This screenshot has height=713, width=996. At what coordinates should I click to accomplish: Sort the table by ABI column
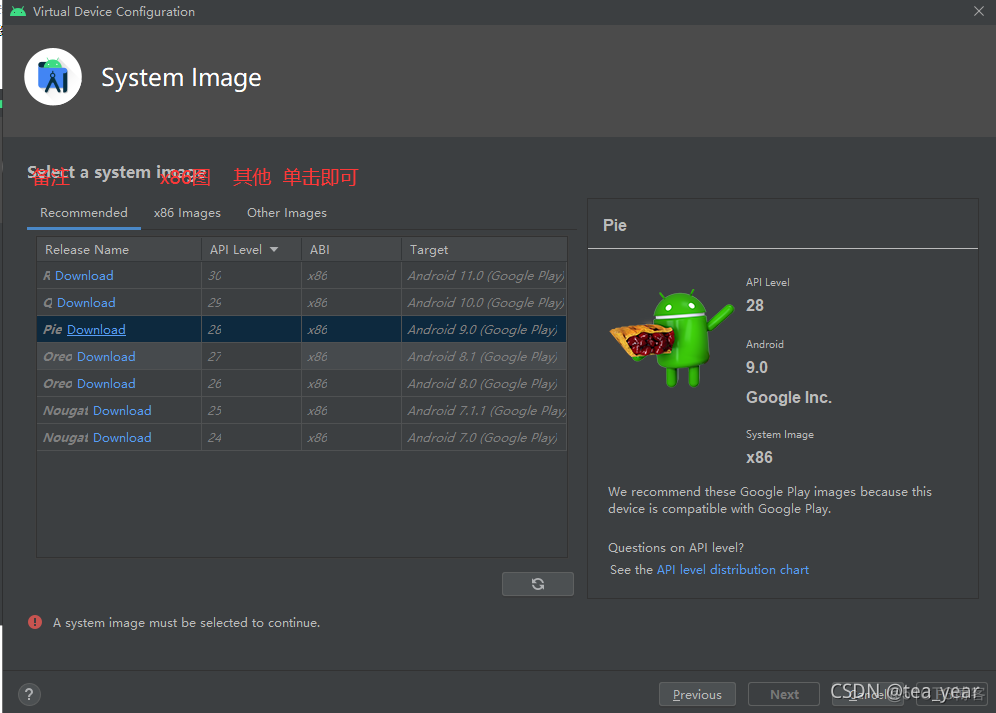319,248
